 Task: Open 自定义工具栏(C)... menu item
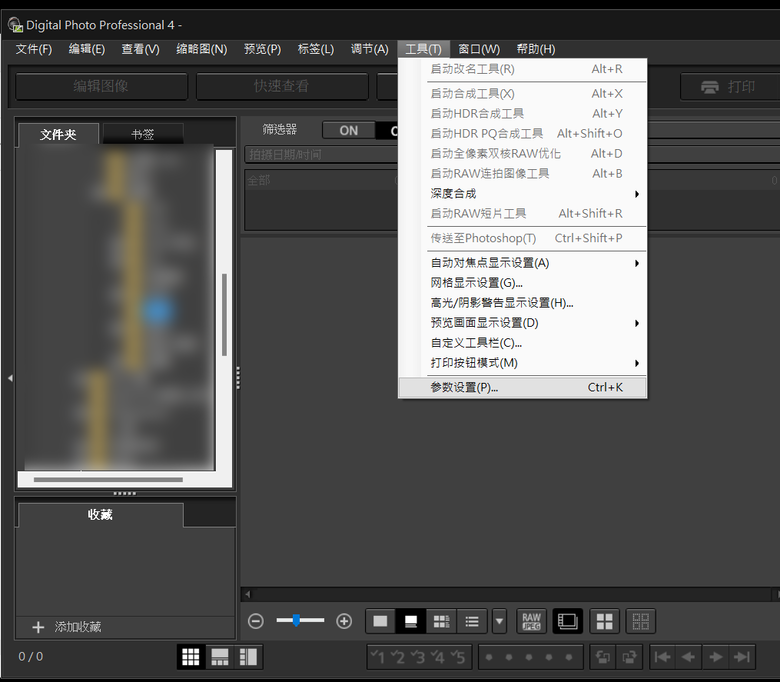522,343
